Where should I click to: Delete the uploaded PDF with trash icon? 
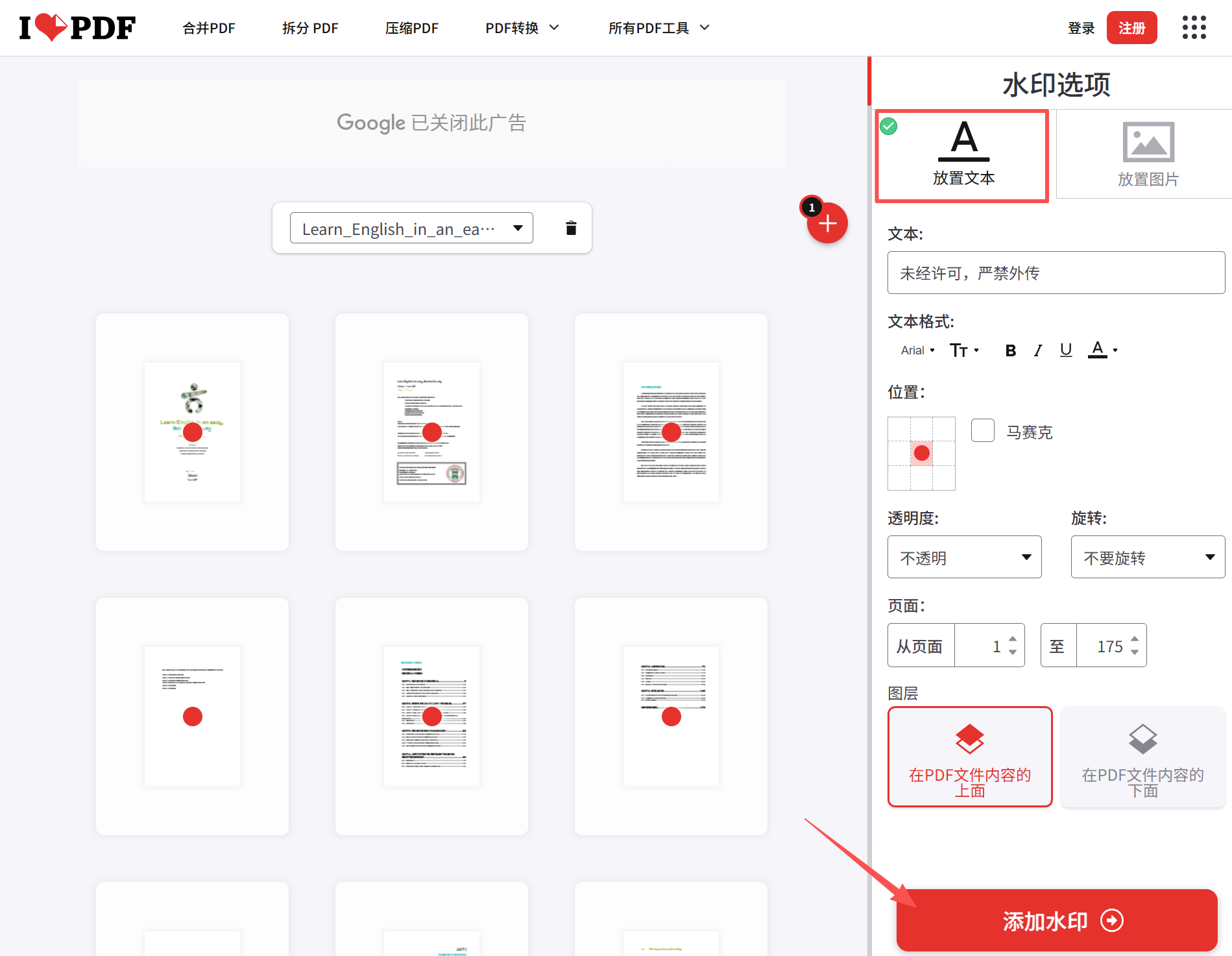570,228
